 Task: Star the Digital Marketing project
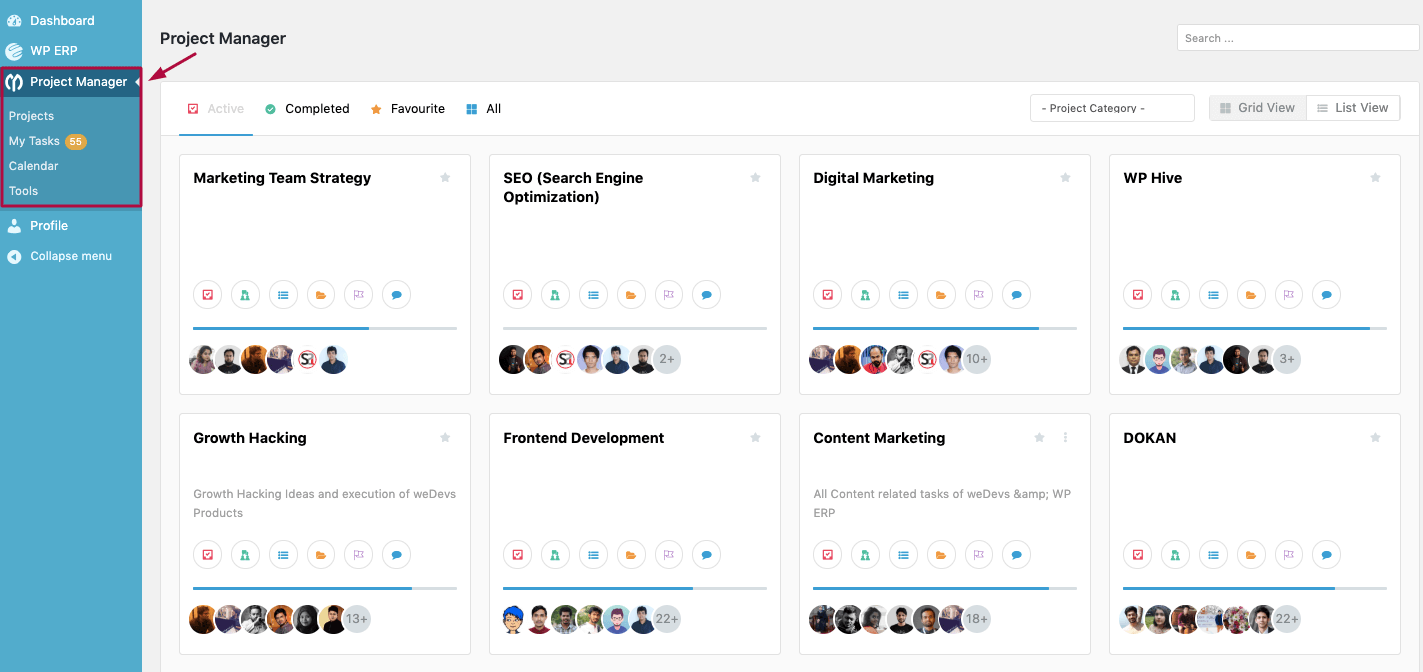click(x=1065, y=177)
